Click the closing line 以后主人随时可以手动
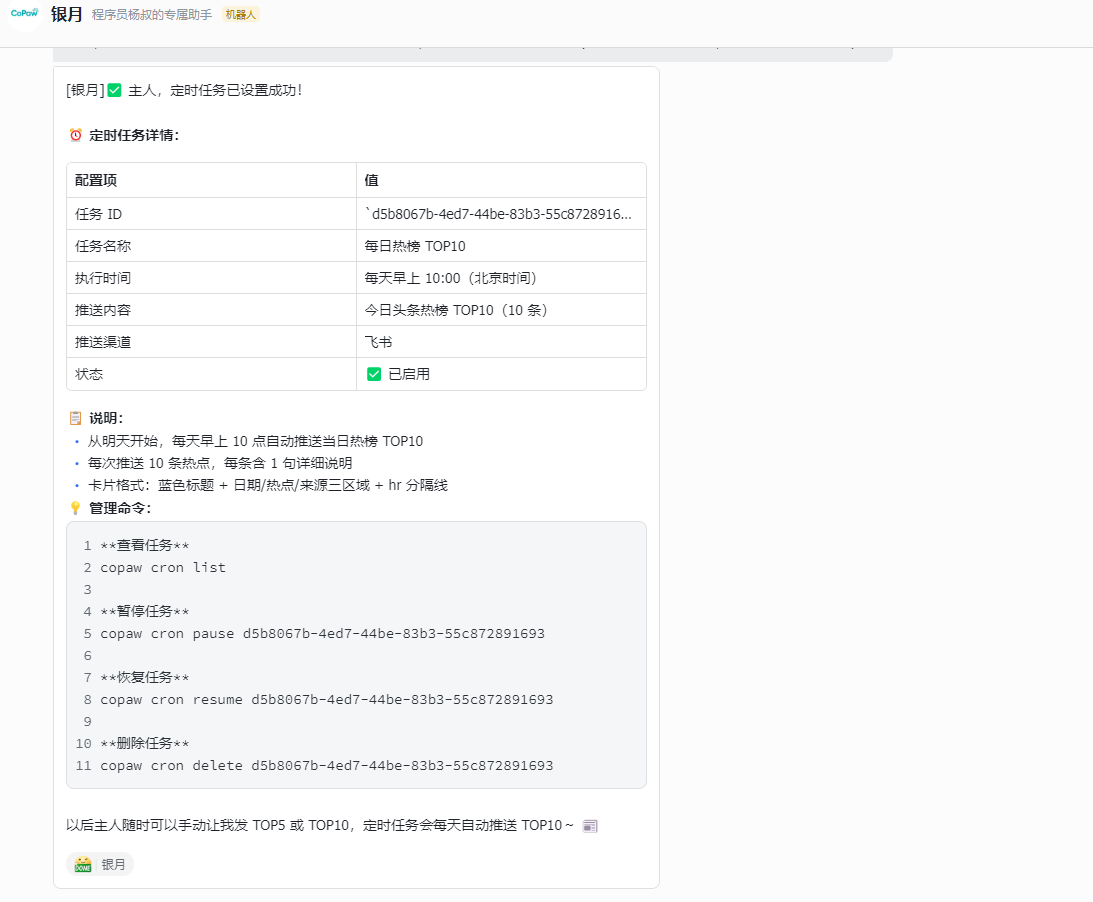The width and height of the screenshot is (1093, 902). pos(319,825)
